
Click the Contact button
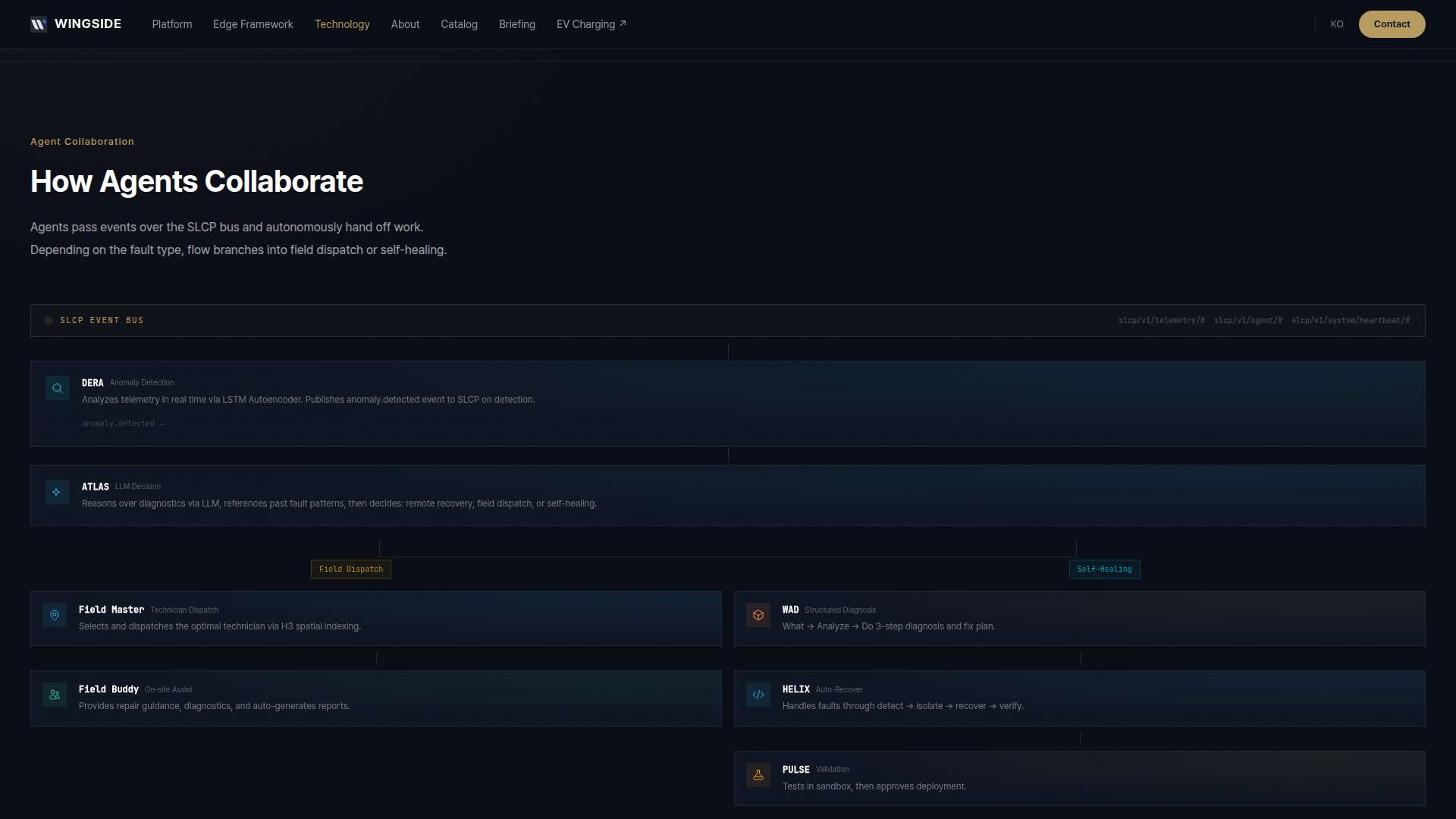point(1392,24)
